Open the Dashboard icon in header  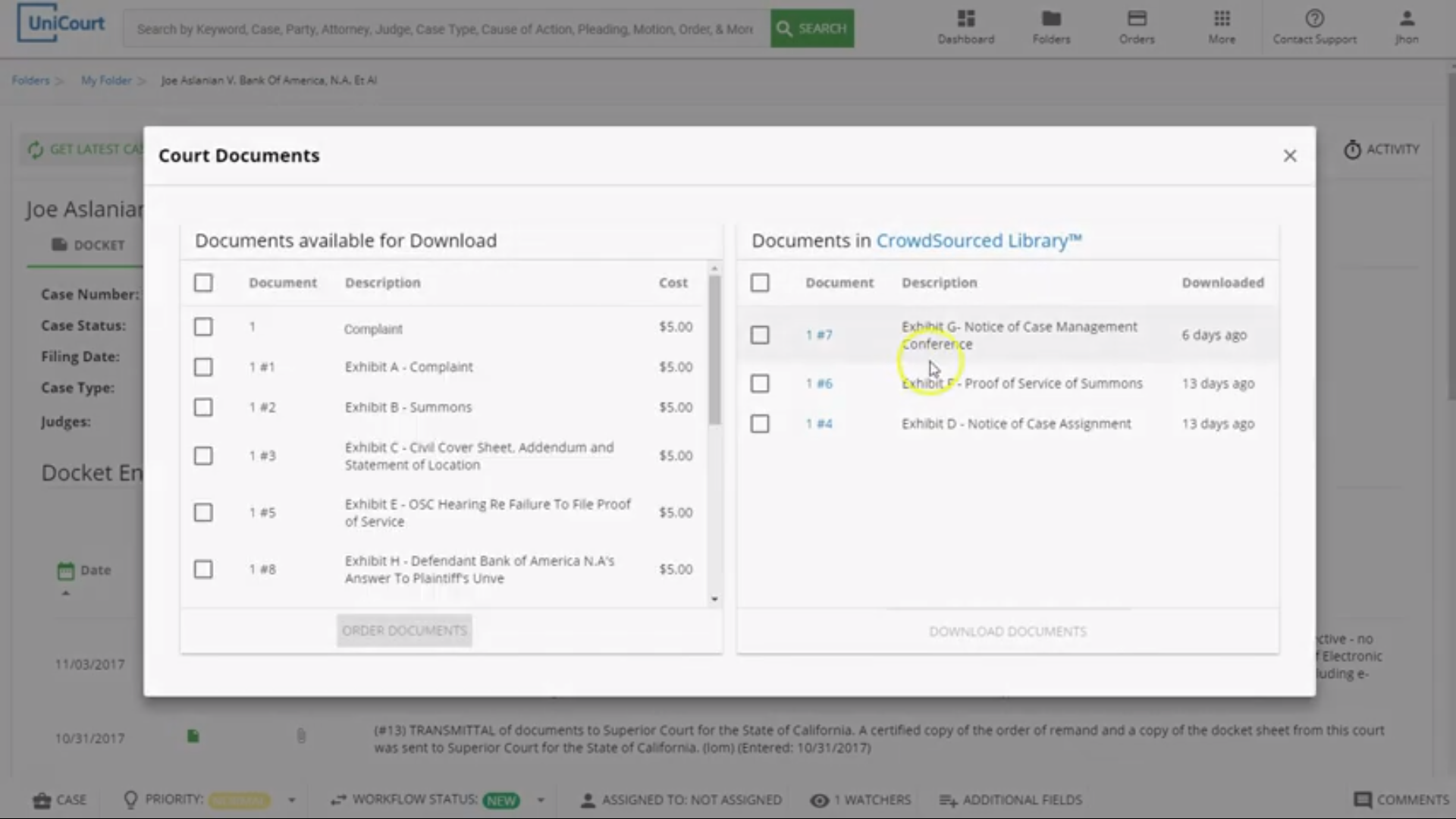[965, 19]
